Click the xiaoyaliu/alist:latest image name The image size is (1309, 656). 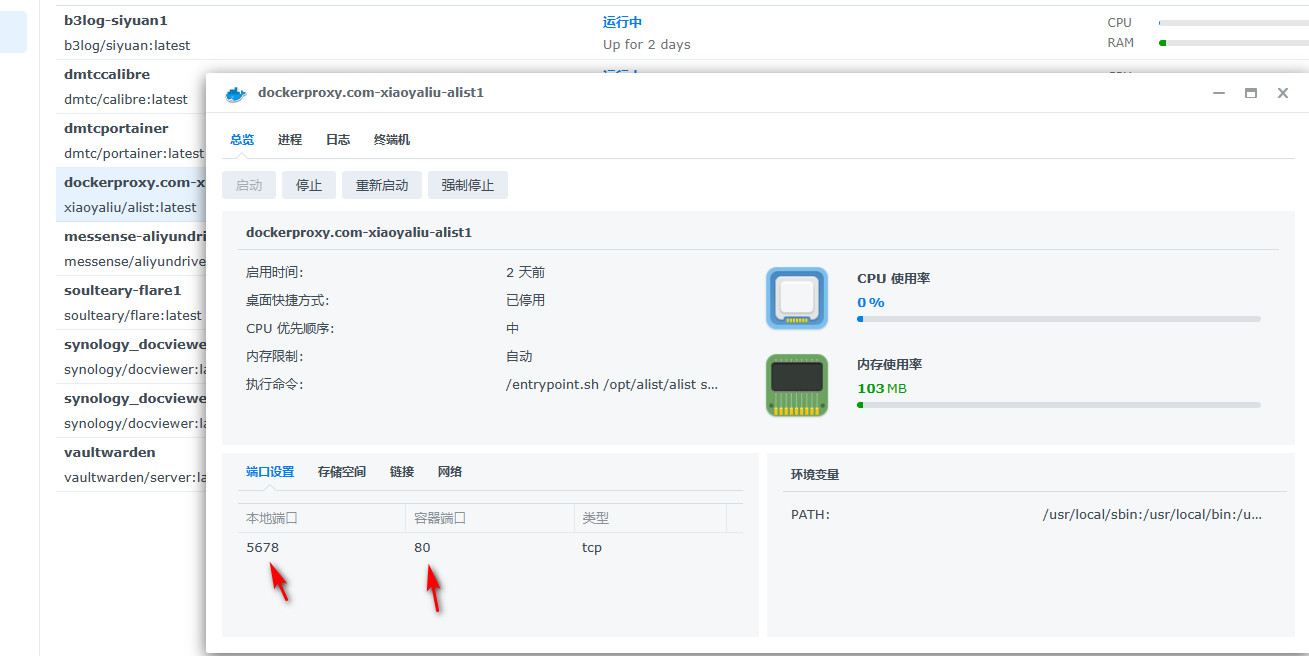coord(130,208)
